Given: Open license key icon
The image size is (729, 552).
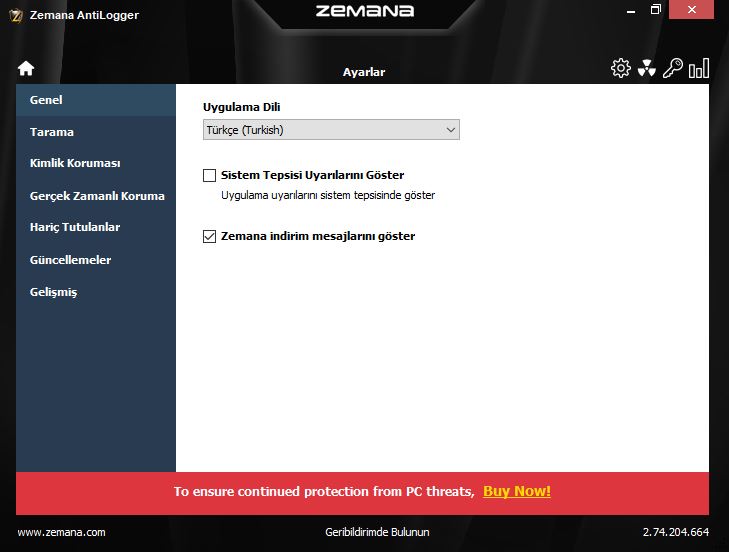Looking at the screenshot, I should pyautogui.click(x=672, y=68).
